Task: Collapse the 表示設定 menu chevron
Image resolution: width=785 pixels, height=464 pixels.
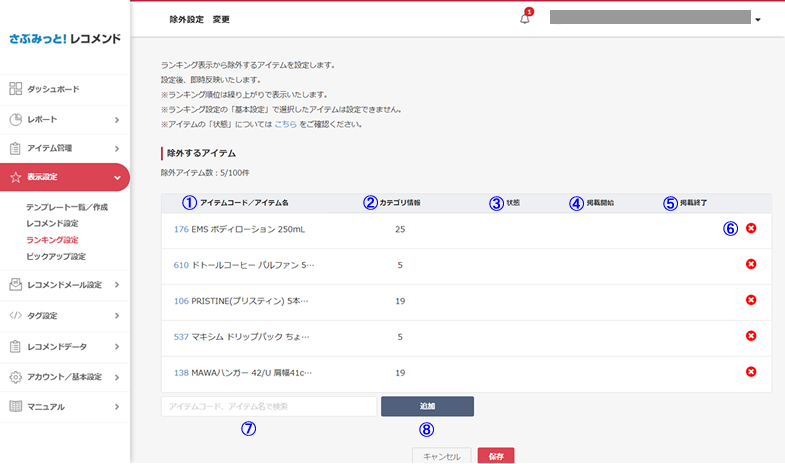Action: click(x=117, y=178)
